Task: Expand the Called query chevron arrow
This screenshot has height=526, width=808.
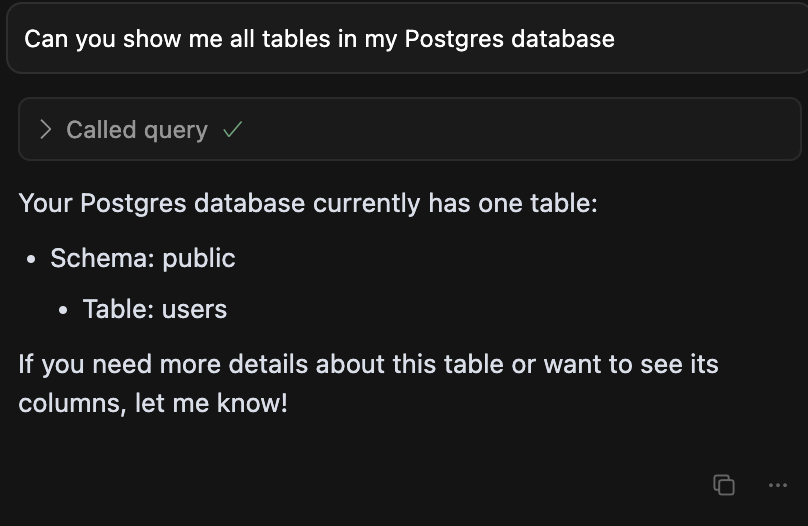Action: (45, 129)
